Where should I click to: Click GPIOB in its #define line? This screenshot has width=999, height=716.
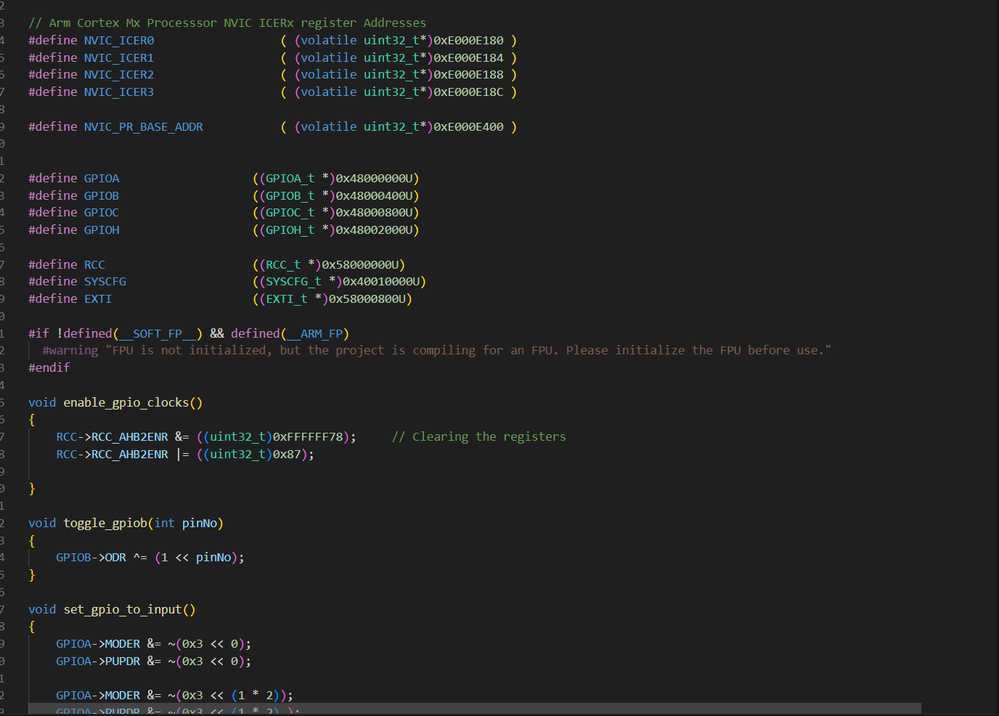[x=101, y=196]
